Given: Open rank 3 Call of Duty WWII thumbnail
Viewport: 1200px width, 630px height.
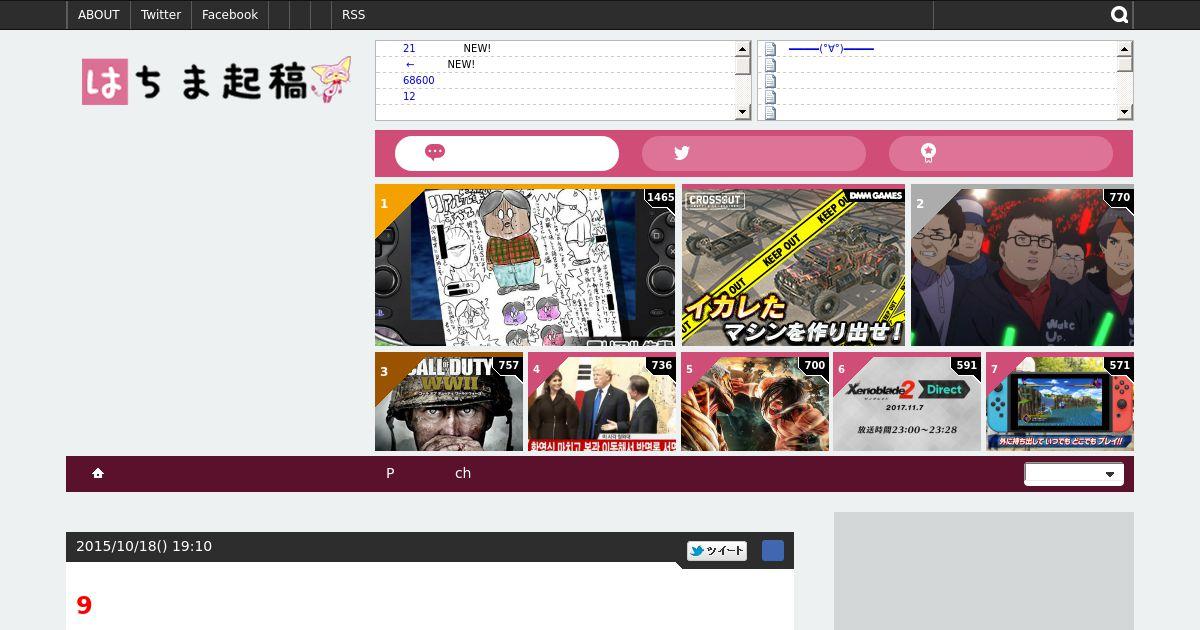Looking at the screenshot, I should pos(449,401).
